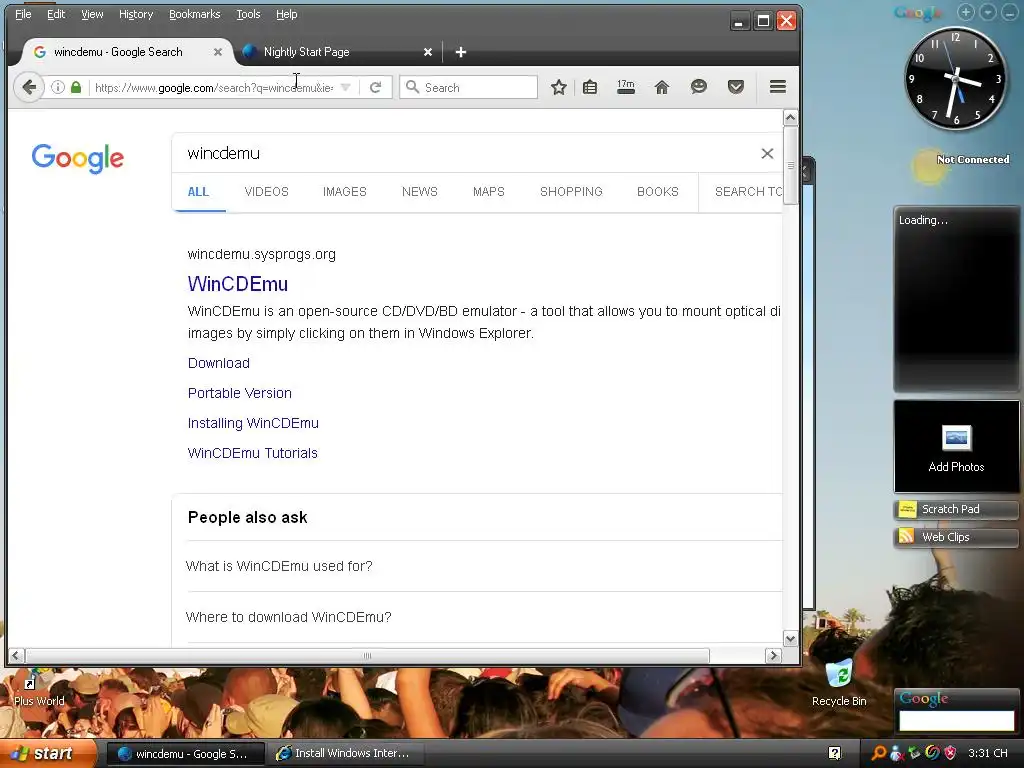Open the Tools menu

click(248, 14)
